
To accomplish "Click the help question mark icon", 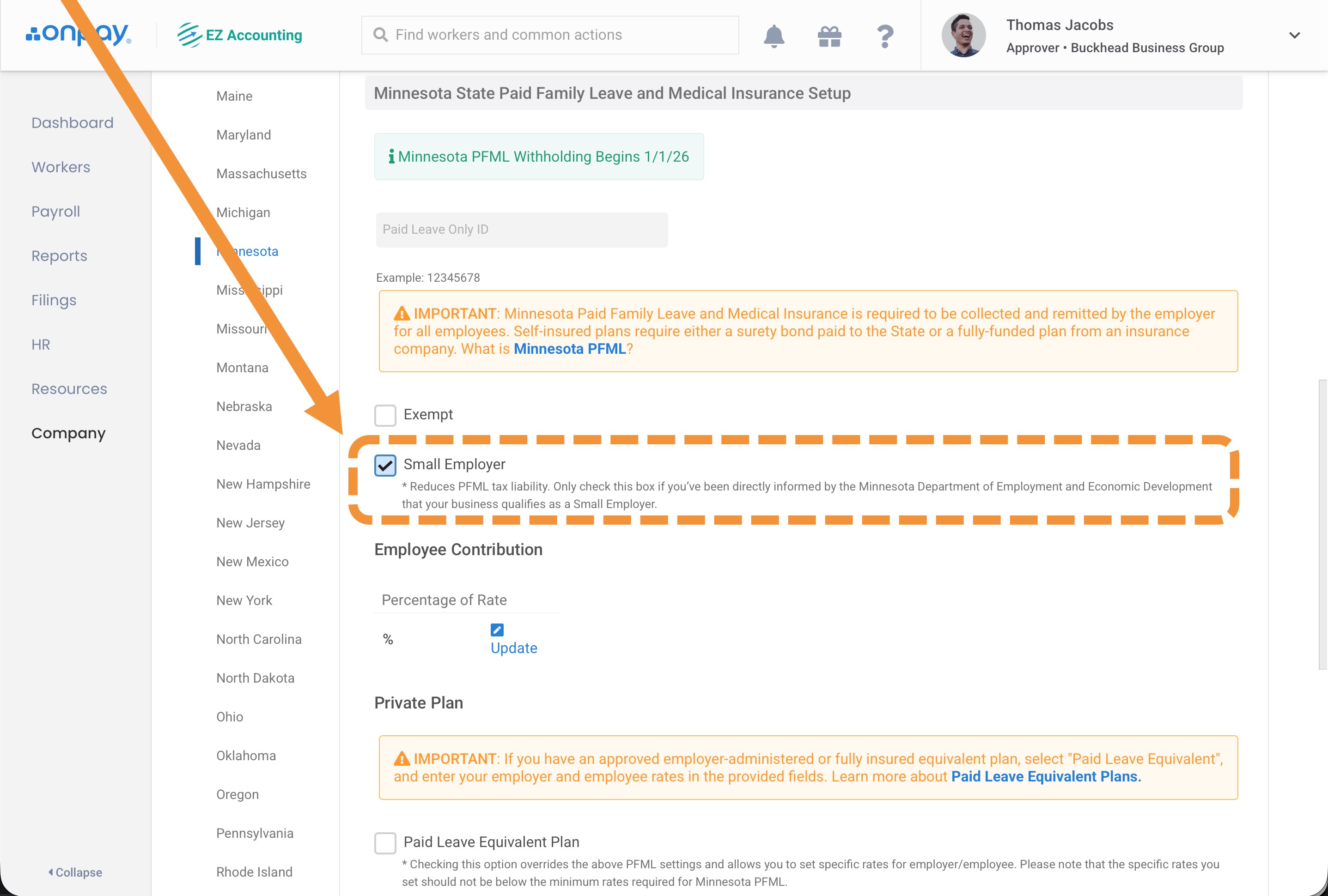I will click(x=884, y=36).
